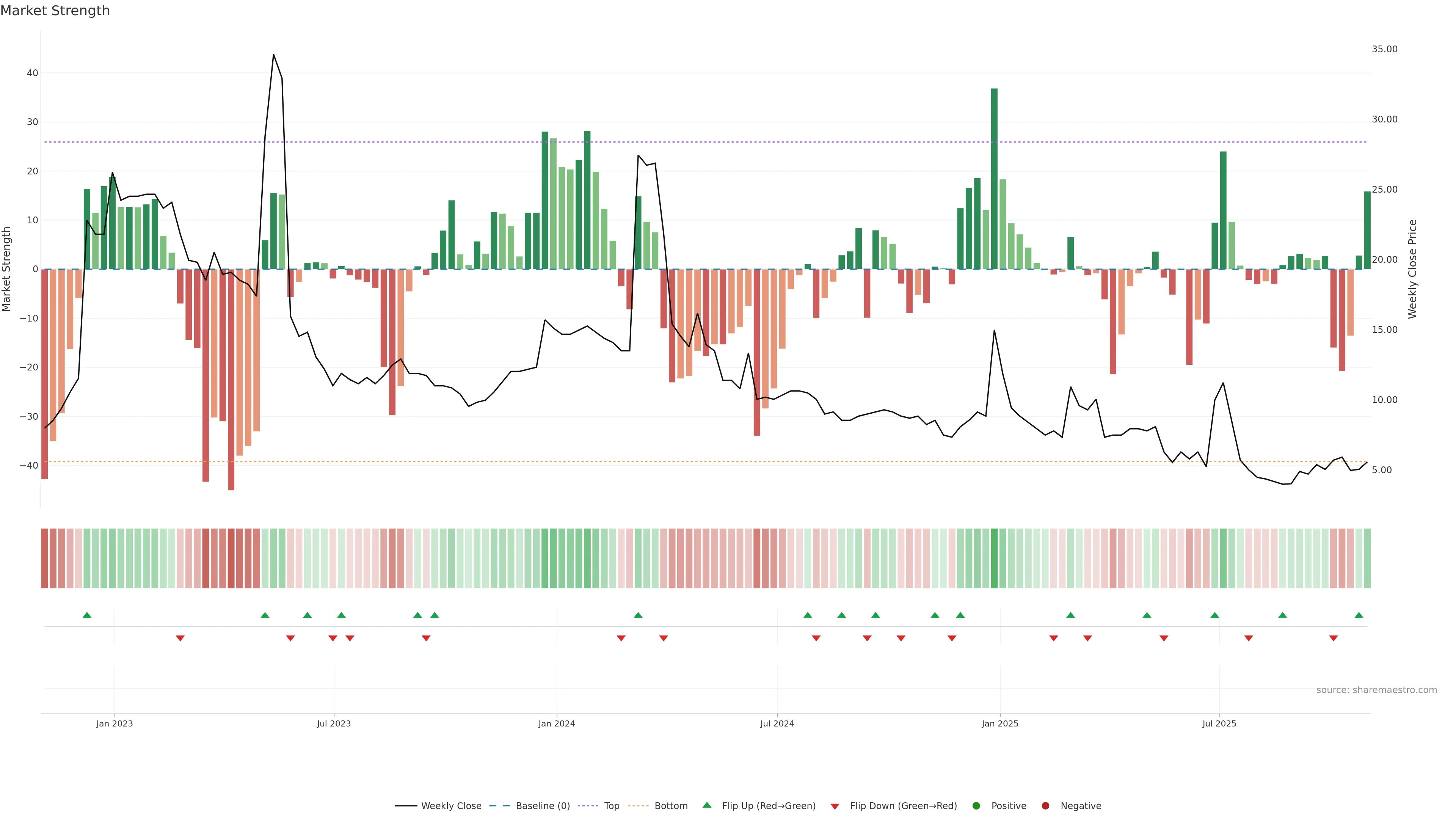
Task: Click the Market Strength chart title
Action: pyautogui.click(x=55, y=11)
